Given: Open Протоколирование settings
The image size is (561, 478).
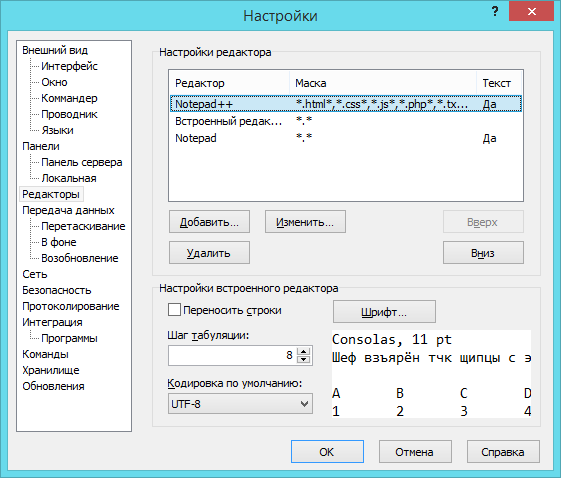Looking at the screenshot, I should [71, 306].
